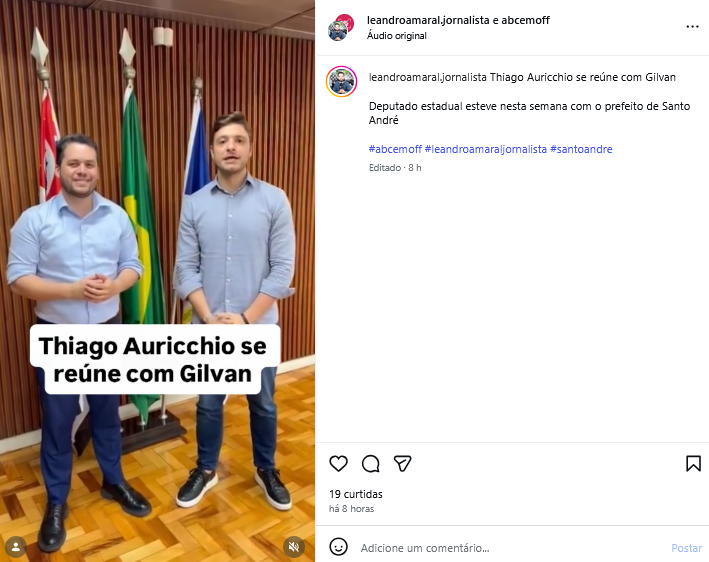Open the #abcemoff hashtag
709x562 pixels.
(x=395, y=149)
